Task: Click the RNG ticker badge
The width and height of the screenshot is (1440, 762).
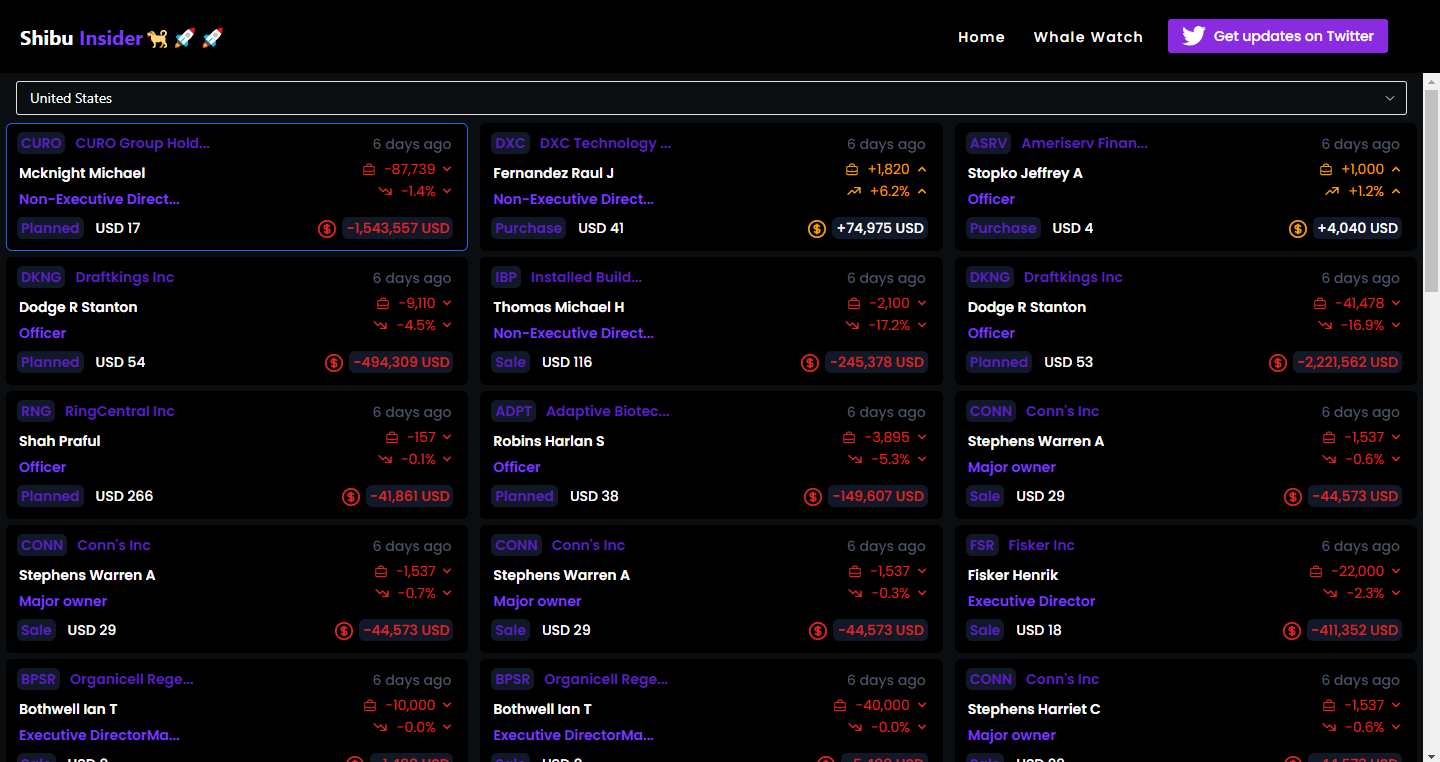Action: [36, 411]
